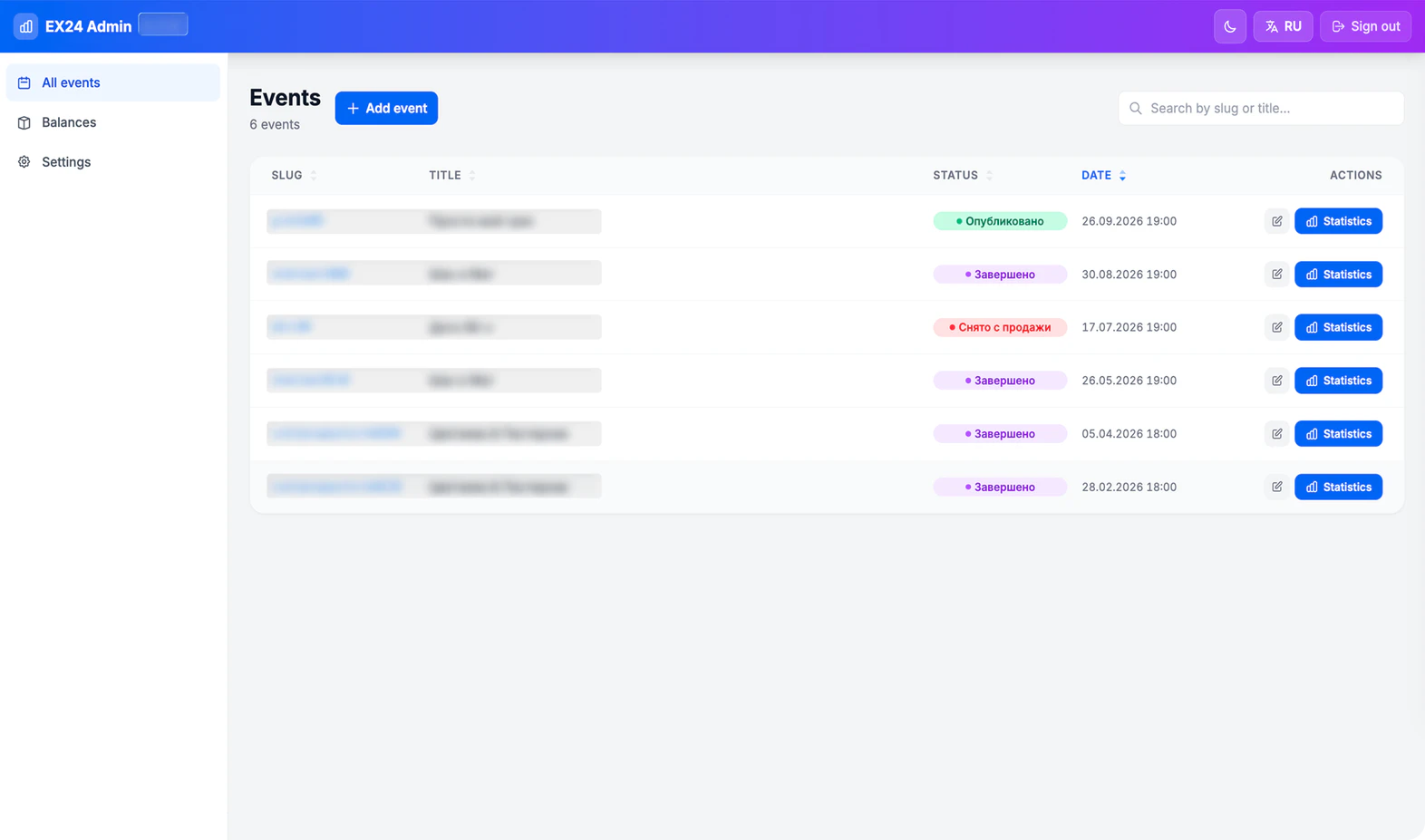This screenshot has width=1425, height=840.
Task: Open Settings in the sidebar
Action: (113, 162)
